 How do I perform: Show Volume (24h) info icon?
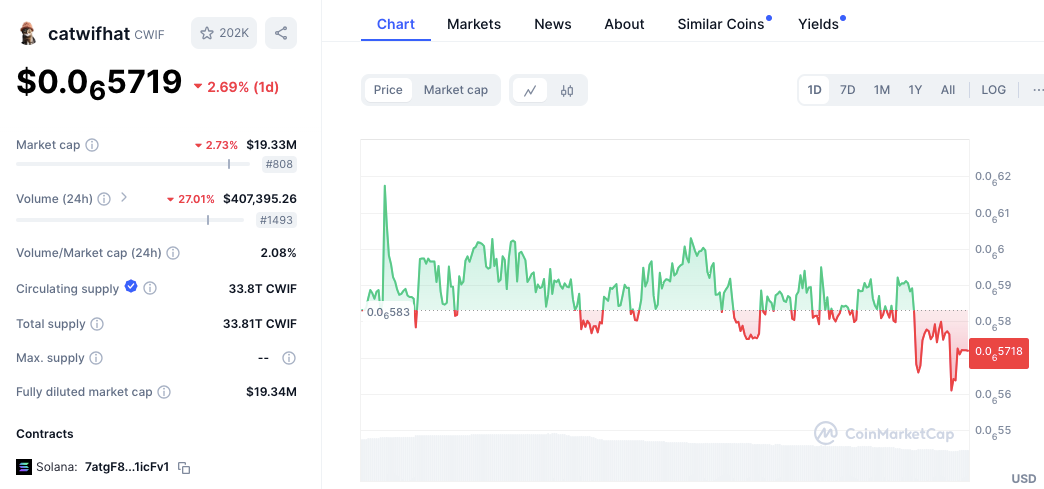(104, 199)
